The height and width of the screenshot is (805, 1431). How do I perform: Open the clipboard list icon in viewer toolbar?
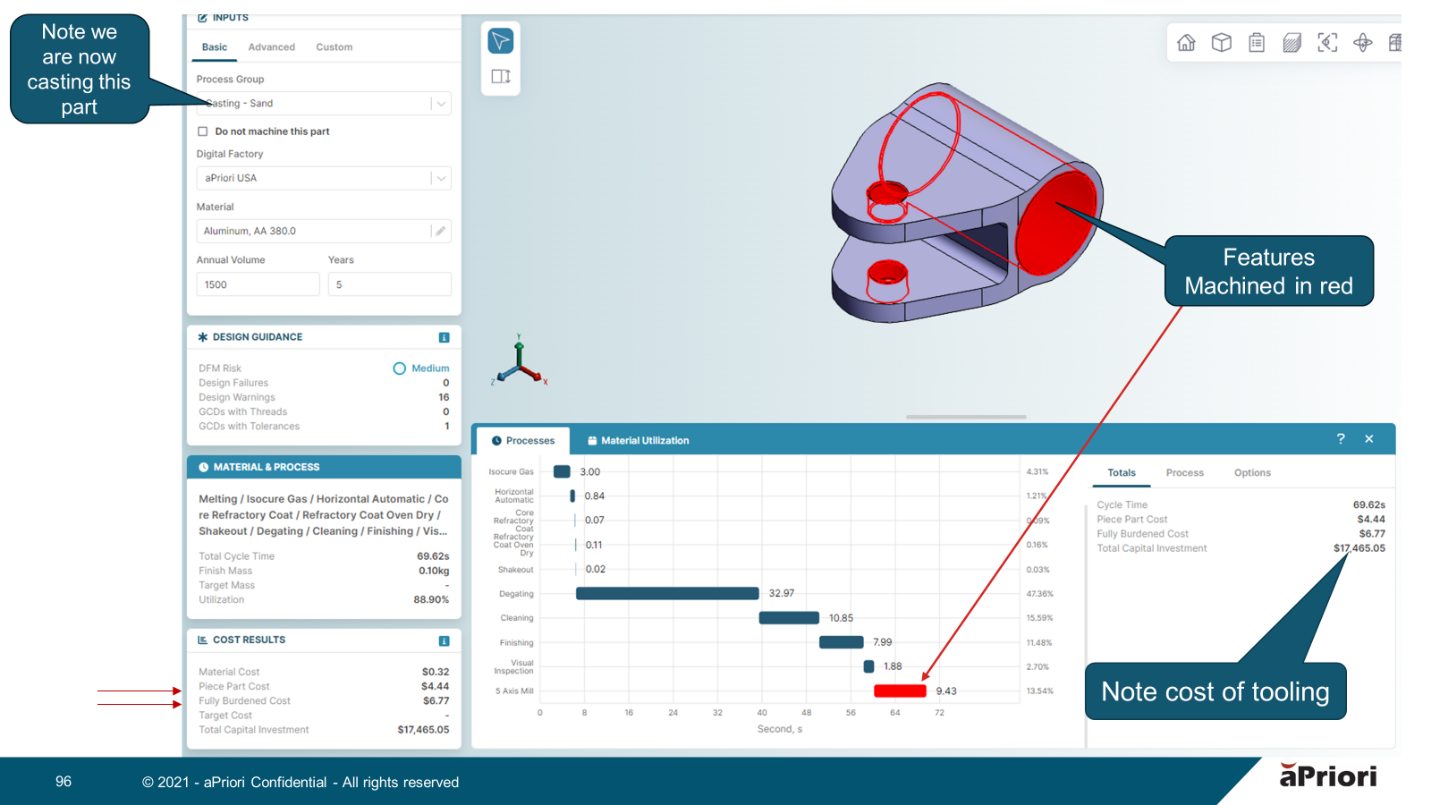1257,43
